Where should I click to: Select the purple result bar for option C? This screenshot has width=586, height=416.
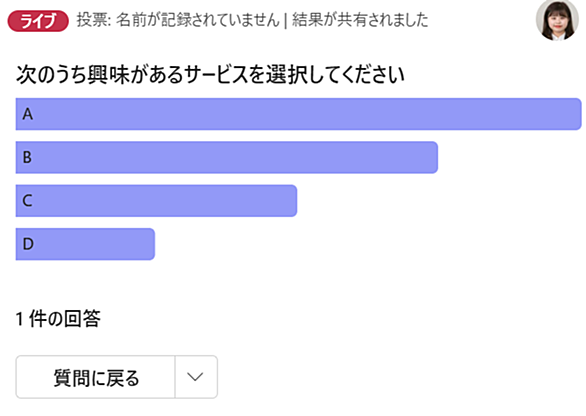156,201
